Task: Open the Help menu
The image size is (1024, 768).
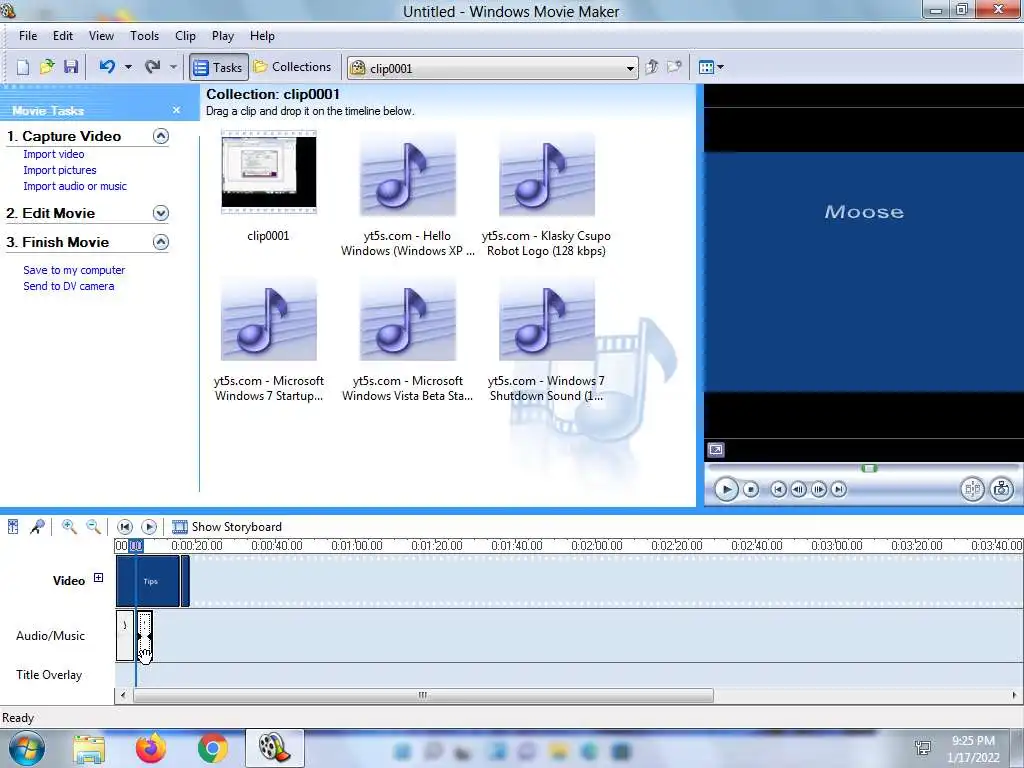Action: pyautogui.click(x=262, y=36)
